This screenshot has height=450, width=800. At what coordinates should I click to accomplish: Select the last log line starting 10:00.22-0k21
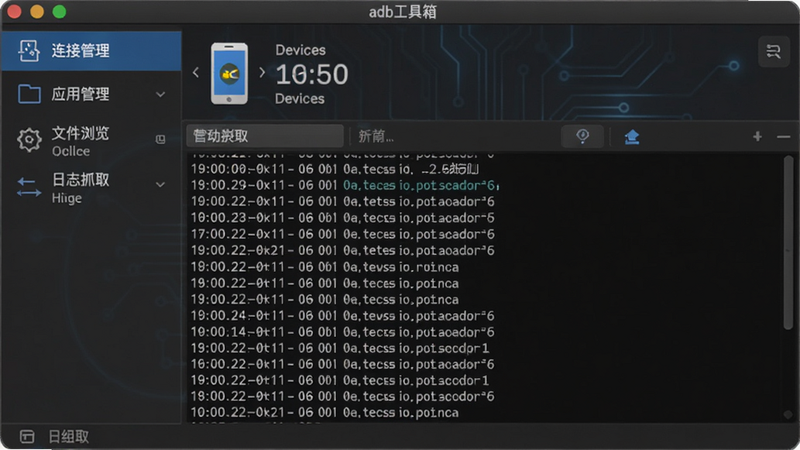click(324, 413)
